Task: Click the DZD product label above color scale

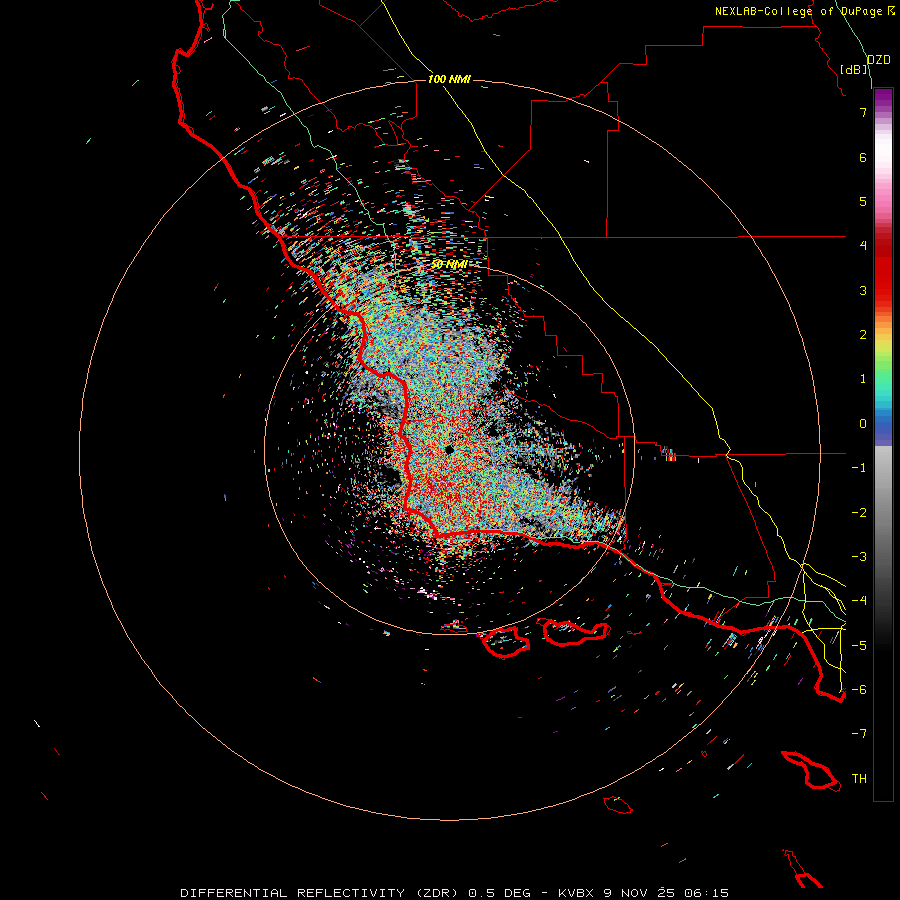Action: 879,60
